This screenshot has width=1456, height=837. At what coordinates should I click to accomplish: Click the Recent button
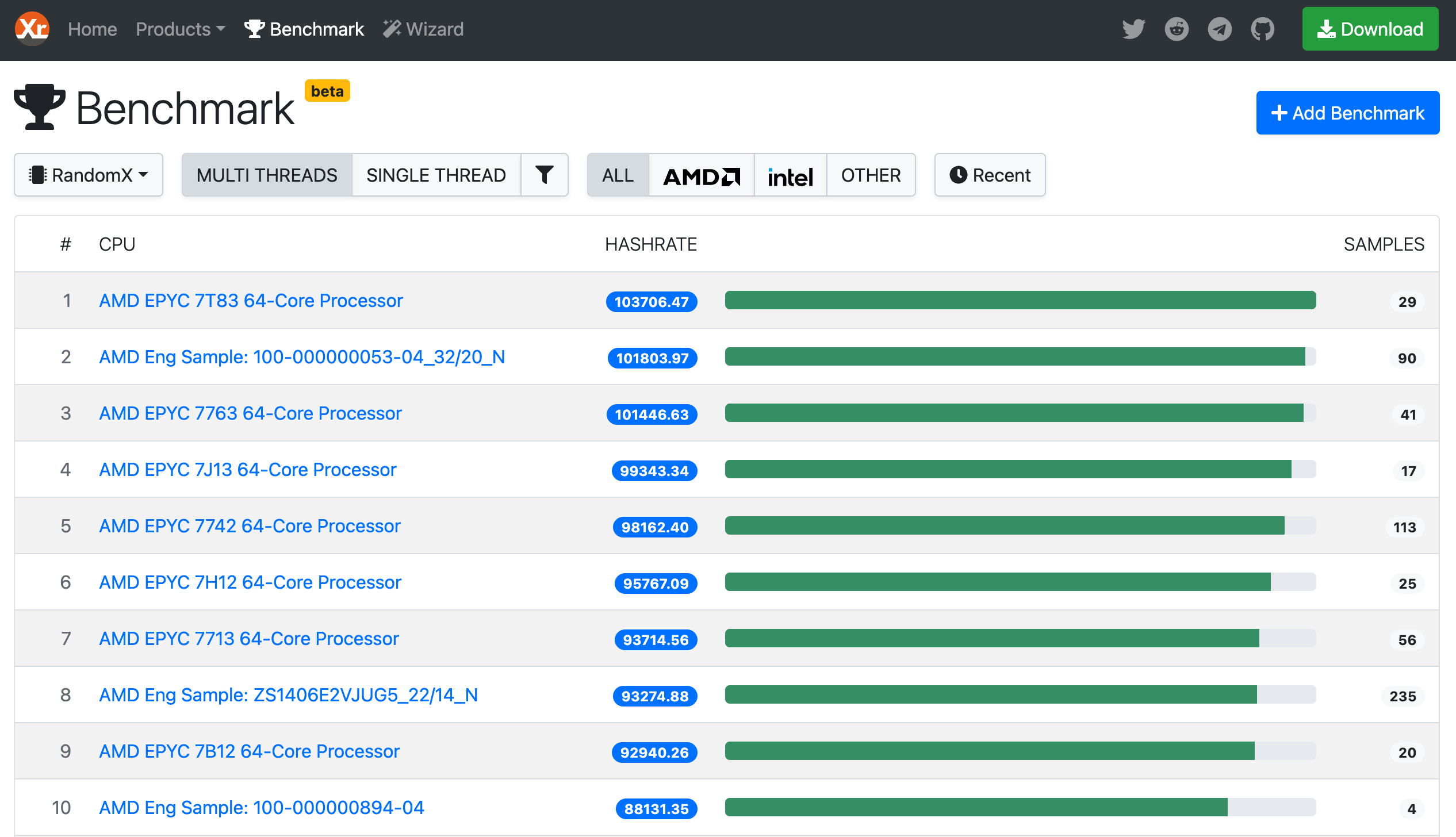990,175
